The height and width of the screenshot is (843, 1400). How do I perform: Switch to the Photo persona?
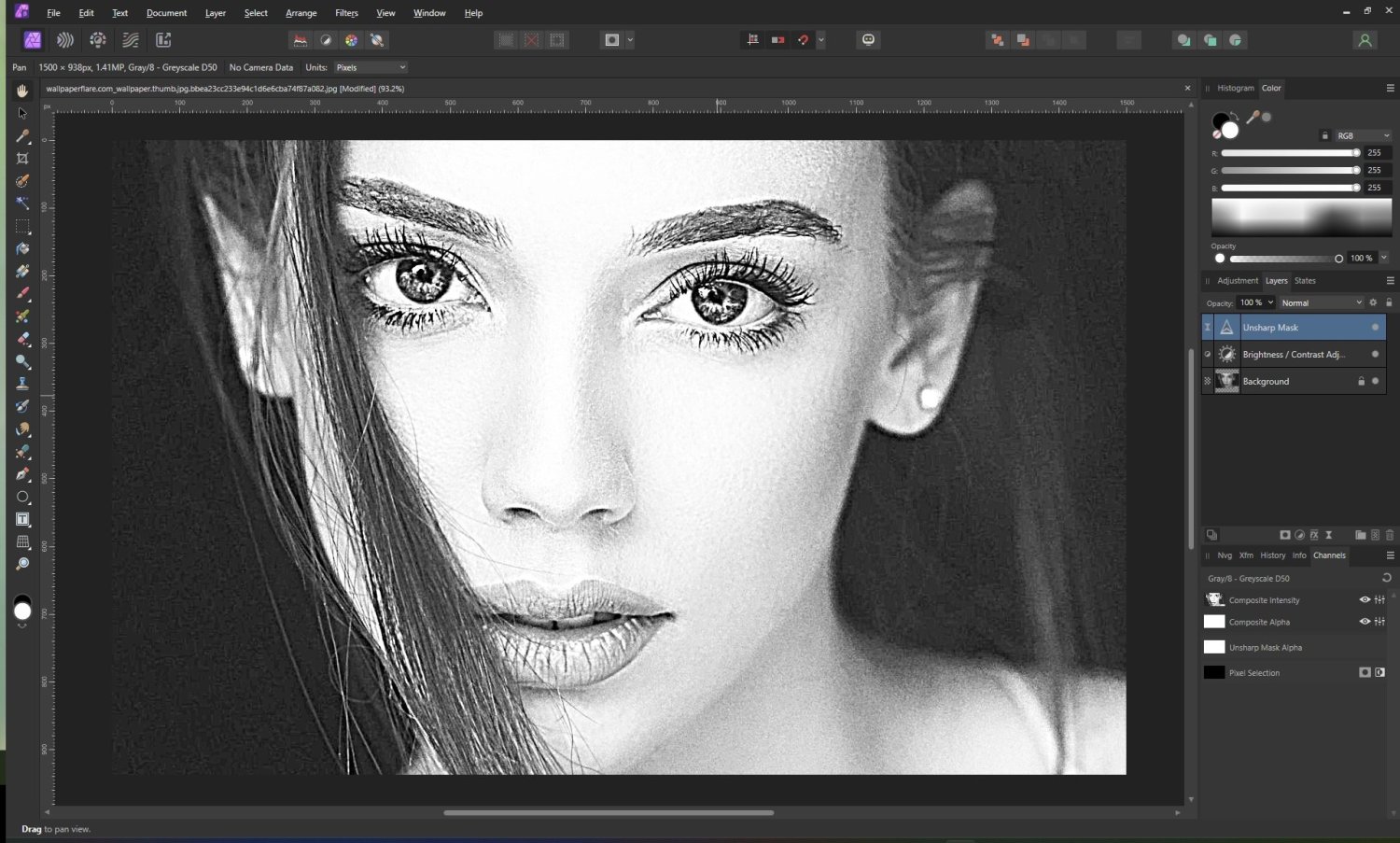[33, 40]
